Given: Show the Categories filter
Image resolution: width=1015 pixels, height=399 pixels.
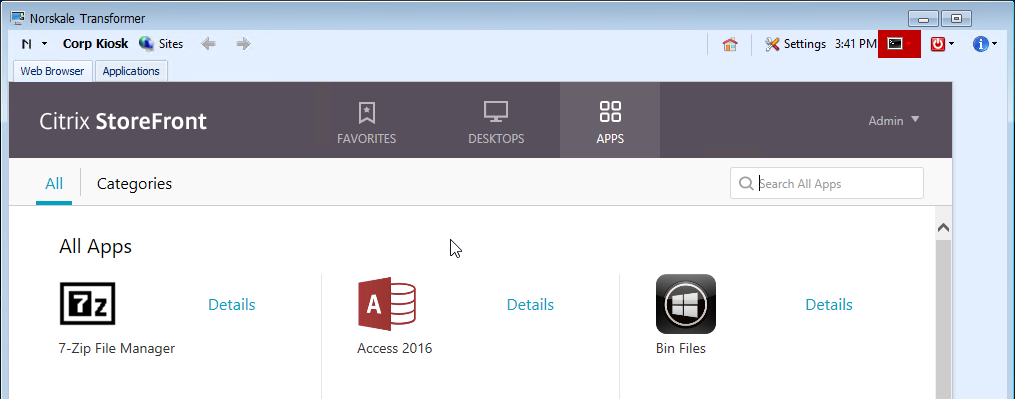Looking at the screenshot, I should [x=134, y=184].
